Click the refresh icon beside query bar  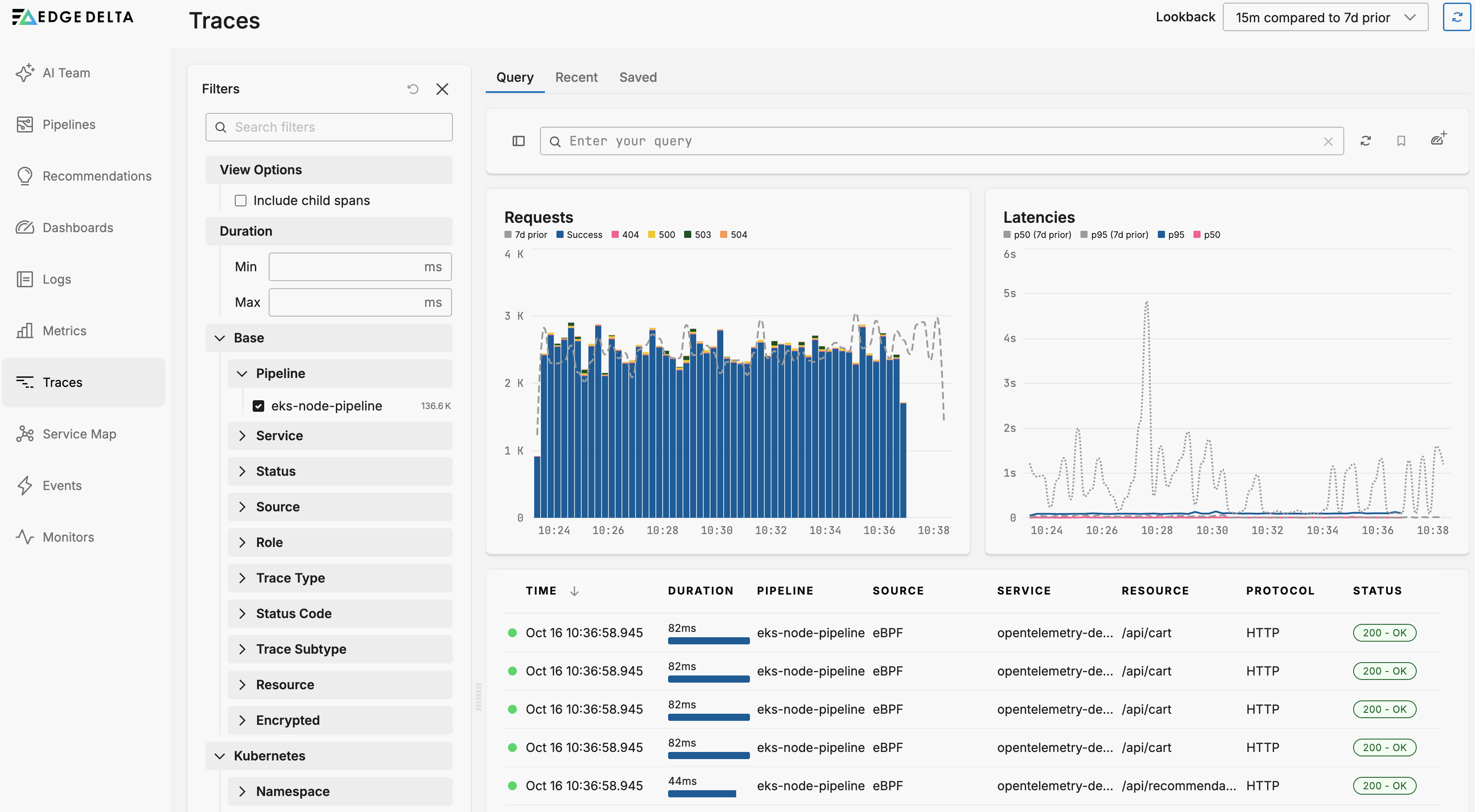(x=1365, y=141)
